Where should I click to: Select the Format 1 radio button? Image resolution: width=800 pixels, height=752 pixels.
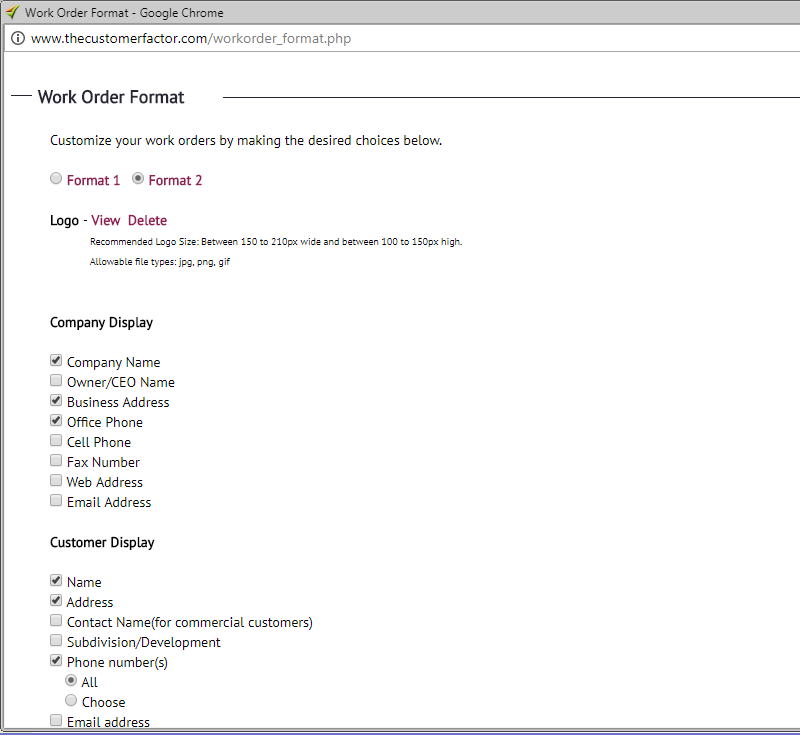(56, 179)
